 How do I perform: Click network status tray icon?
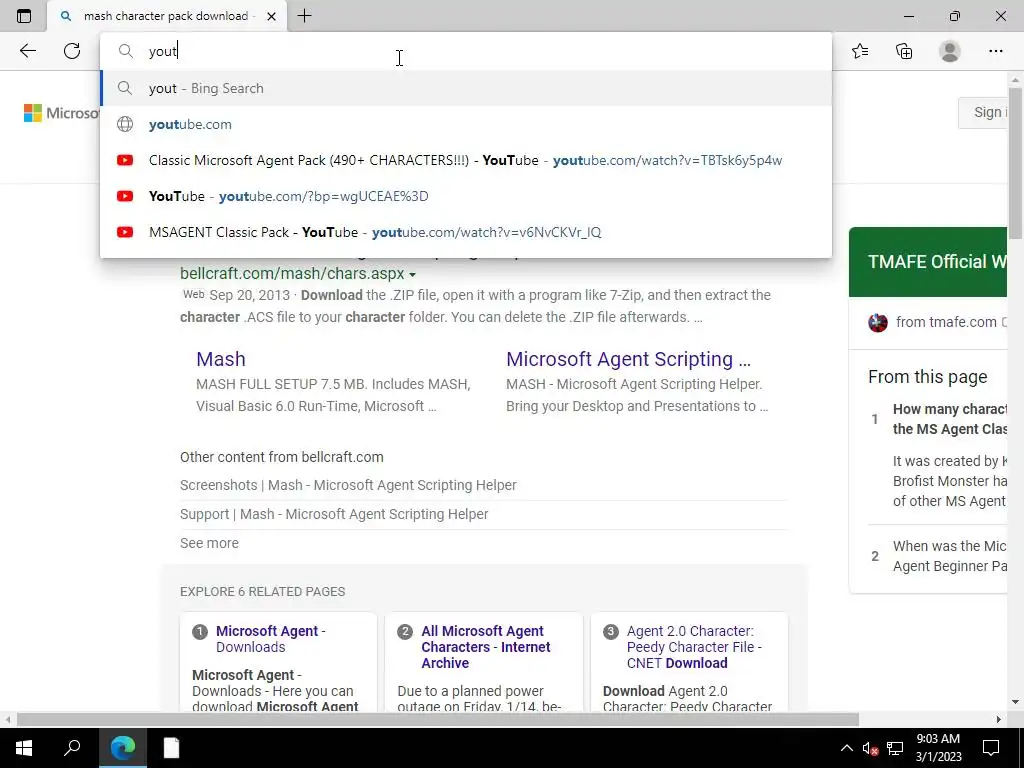pyautogui.click(x=895, y=748)
